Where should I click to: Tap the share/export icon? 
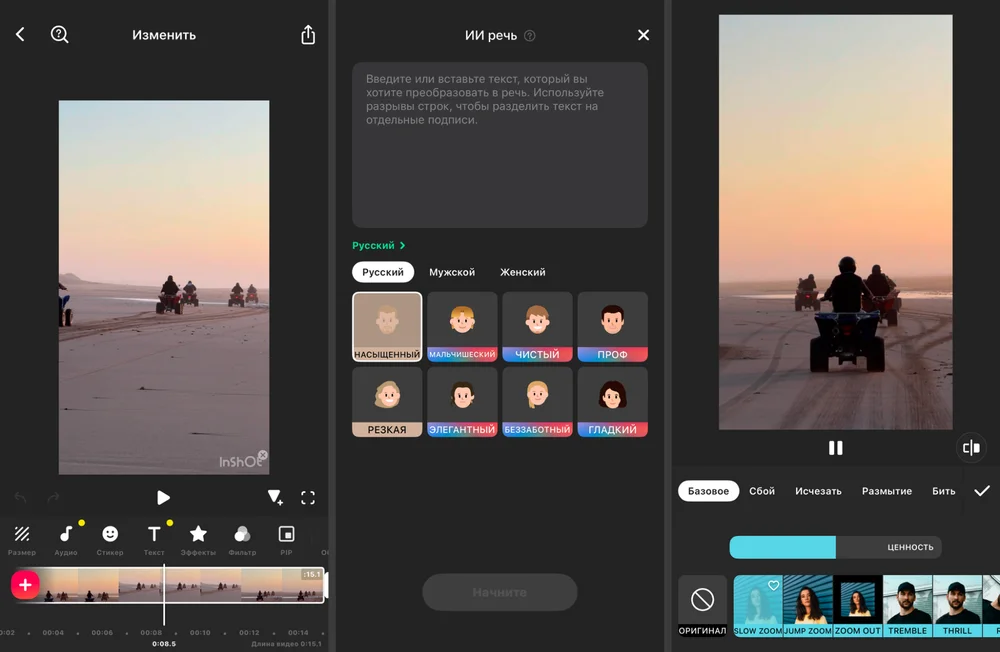point(308,35)
